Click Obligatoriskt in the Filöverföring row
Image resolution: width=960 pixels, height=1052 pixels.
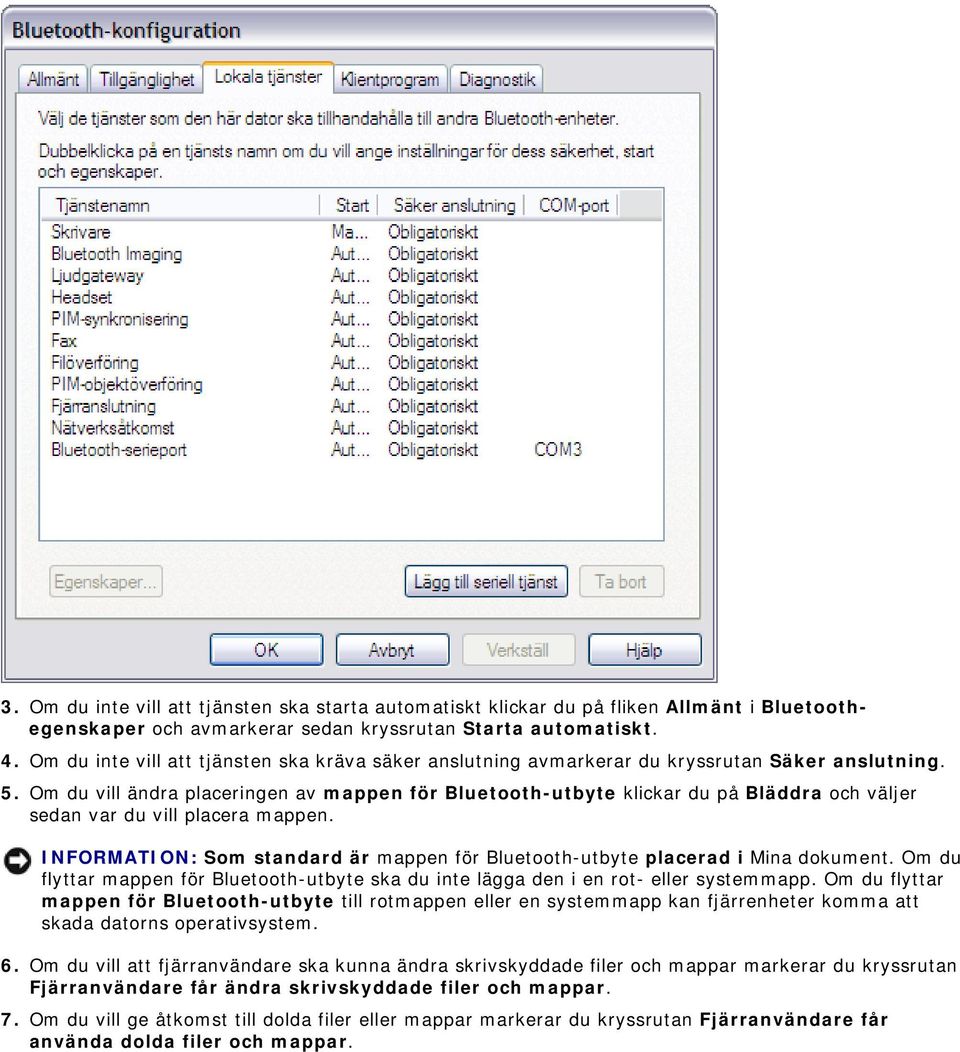(433, 363)
